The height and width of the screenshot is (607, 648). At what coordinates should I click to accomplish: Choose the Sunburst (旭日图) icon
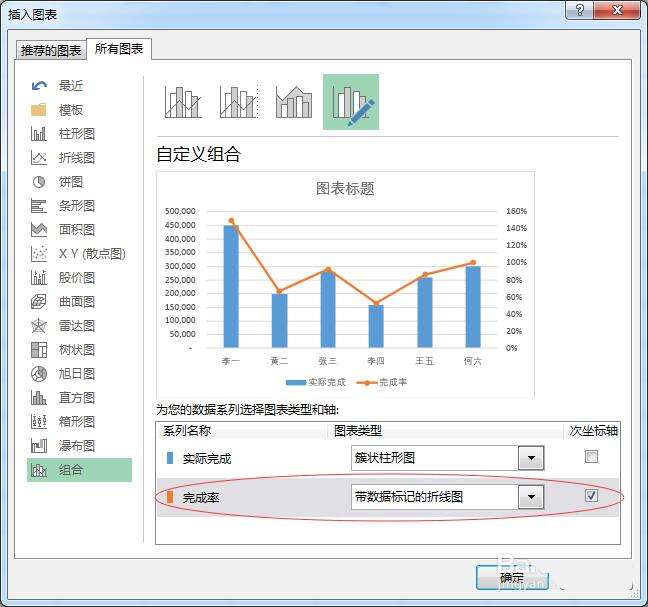(x=39, y=374)
